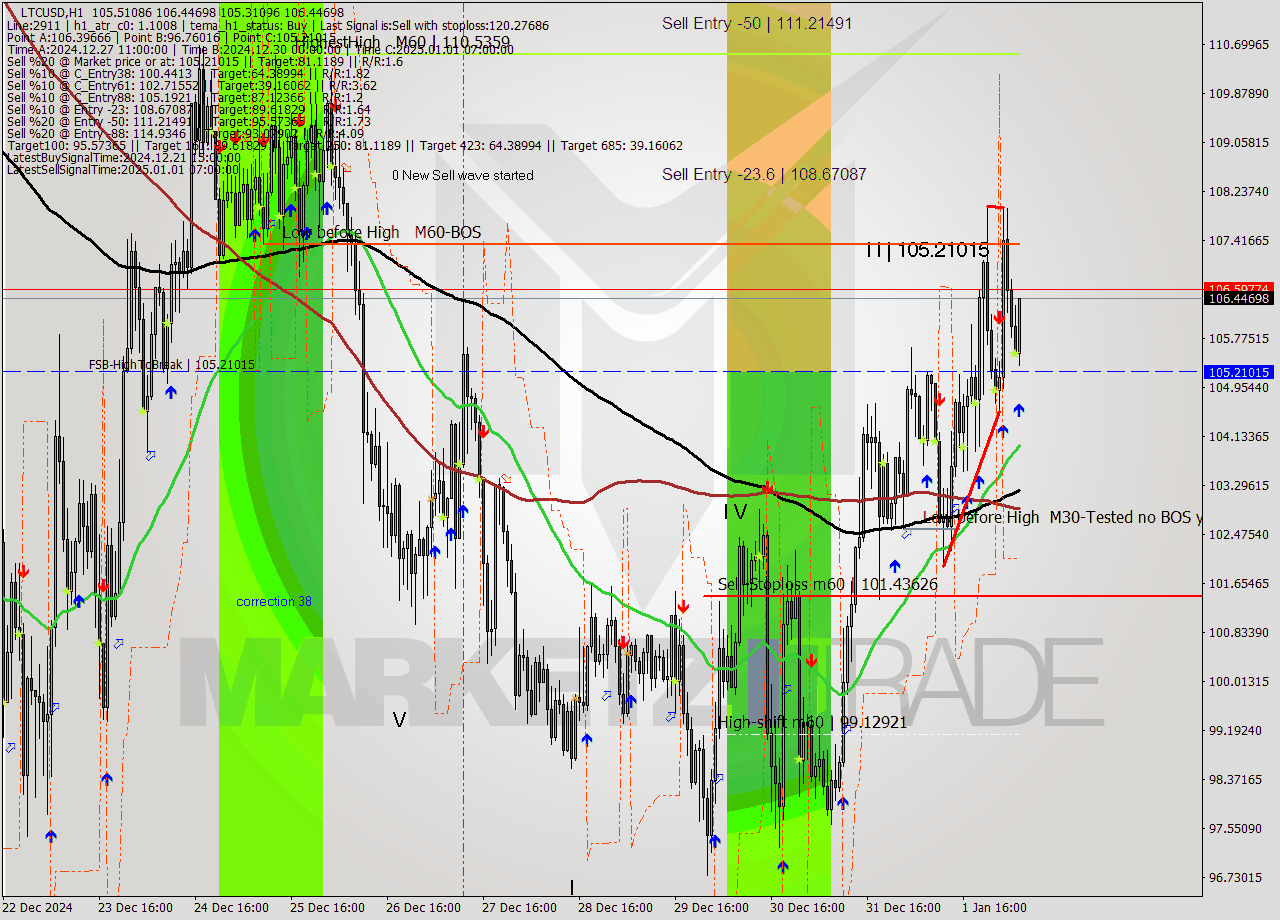
Task: Click the 'I V' wave label
Action: tap(735, 512)
